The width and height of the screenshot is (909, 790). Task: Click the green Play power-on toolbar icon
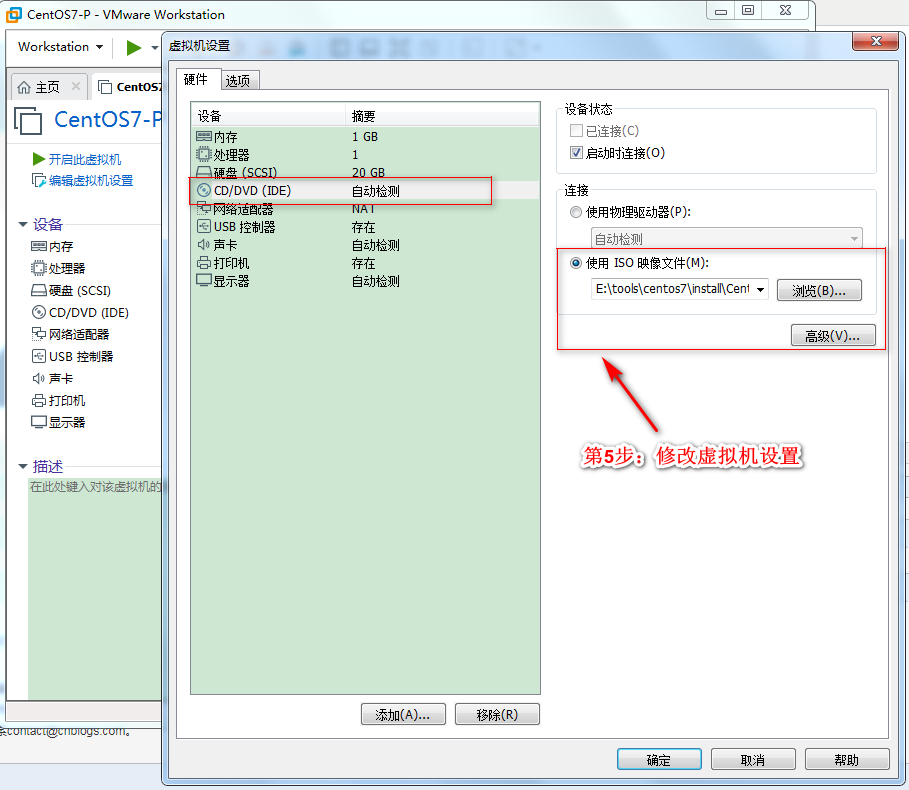tap(134, 48)
